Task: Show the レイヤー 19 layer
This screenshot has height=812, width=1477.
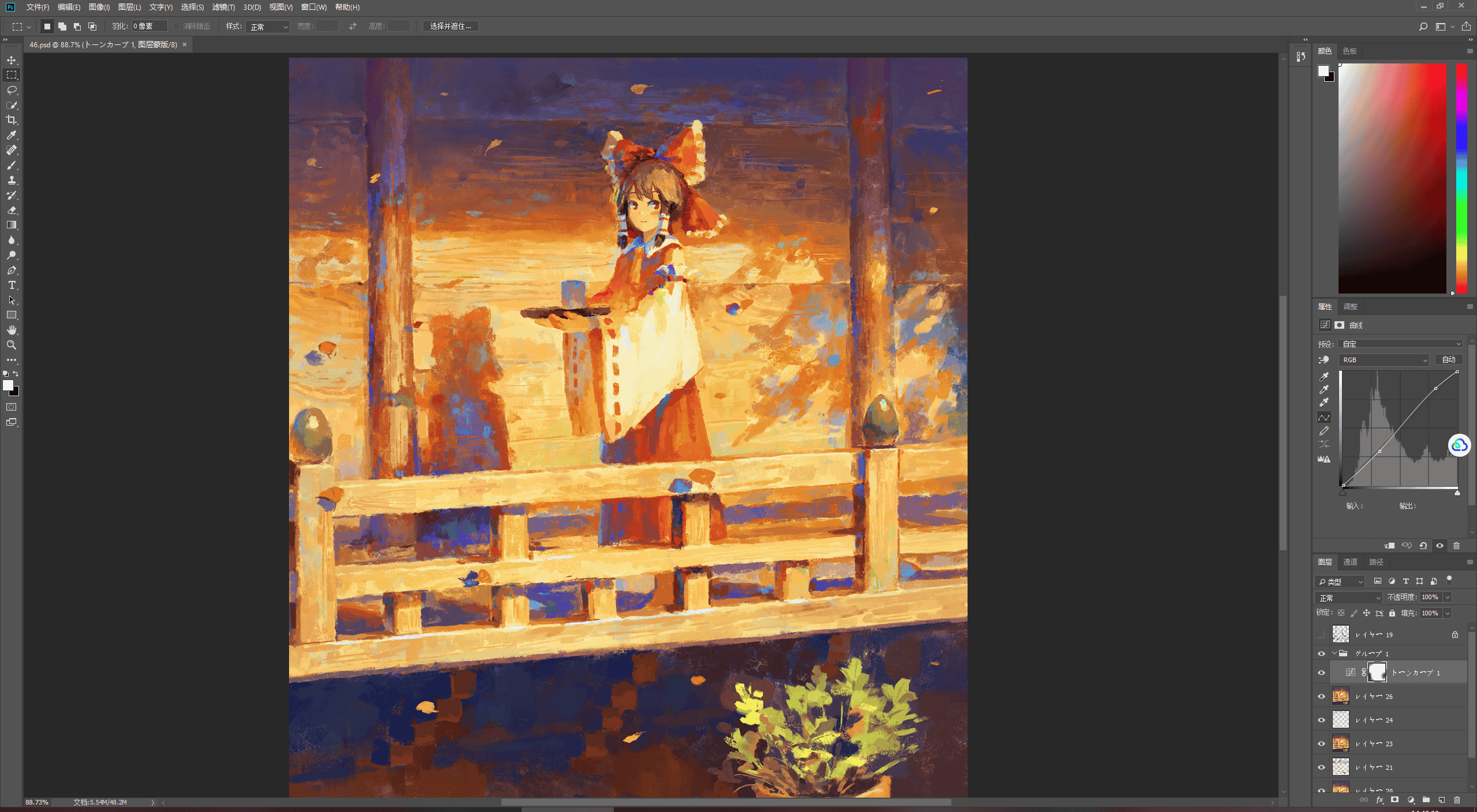Action: click(x=1321, y=634)
